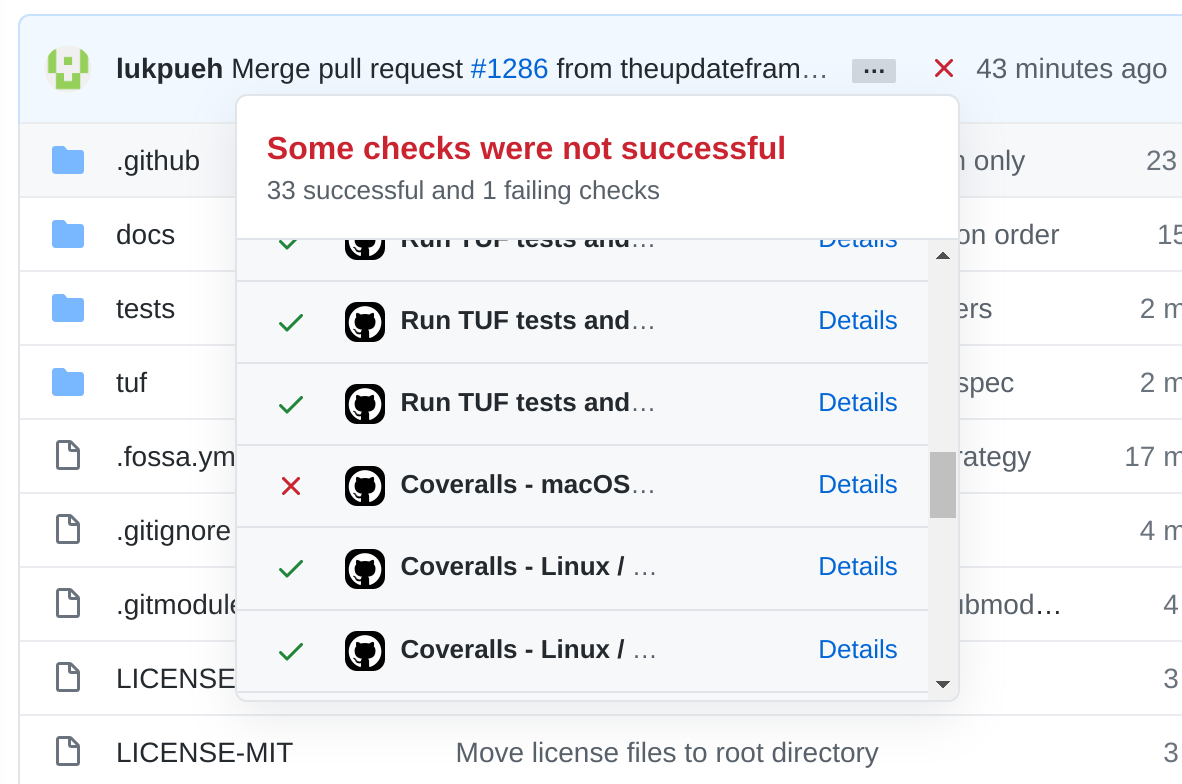Click the .fossa.yml file icon
This screenshot has height=784, width=1182.
point(67,455)
